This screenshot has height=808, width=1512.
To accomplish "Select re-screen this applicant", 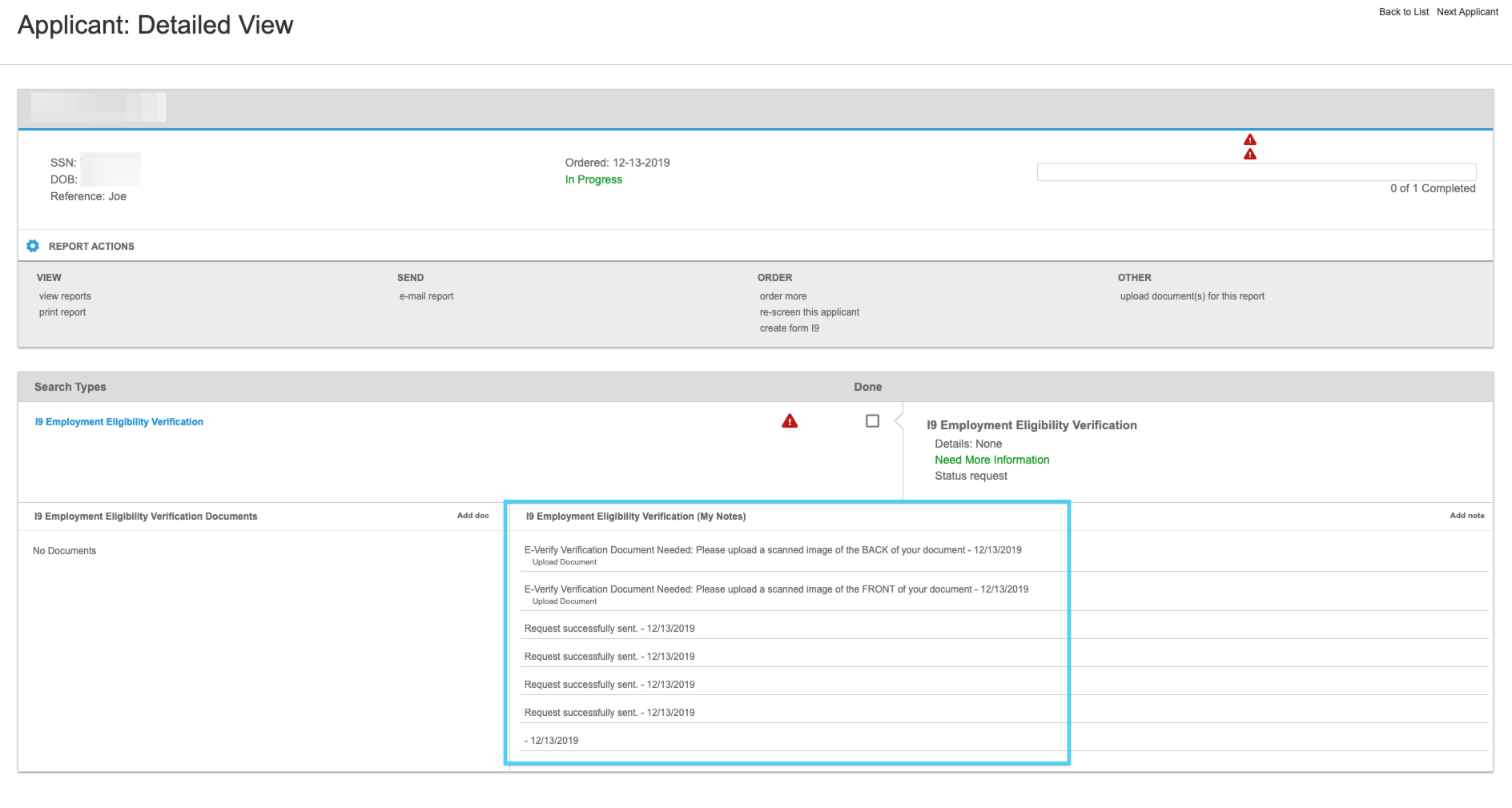I will [x=810, y=312].
